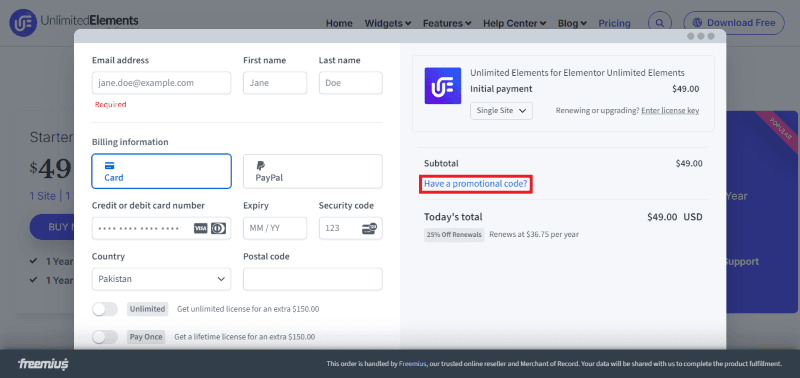Viewport: 800px width, 378px height.
Task: Click the Initial payment label
Action: pyautogui.click(x=501, y=89)
